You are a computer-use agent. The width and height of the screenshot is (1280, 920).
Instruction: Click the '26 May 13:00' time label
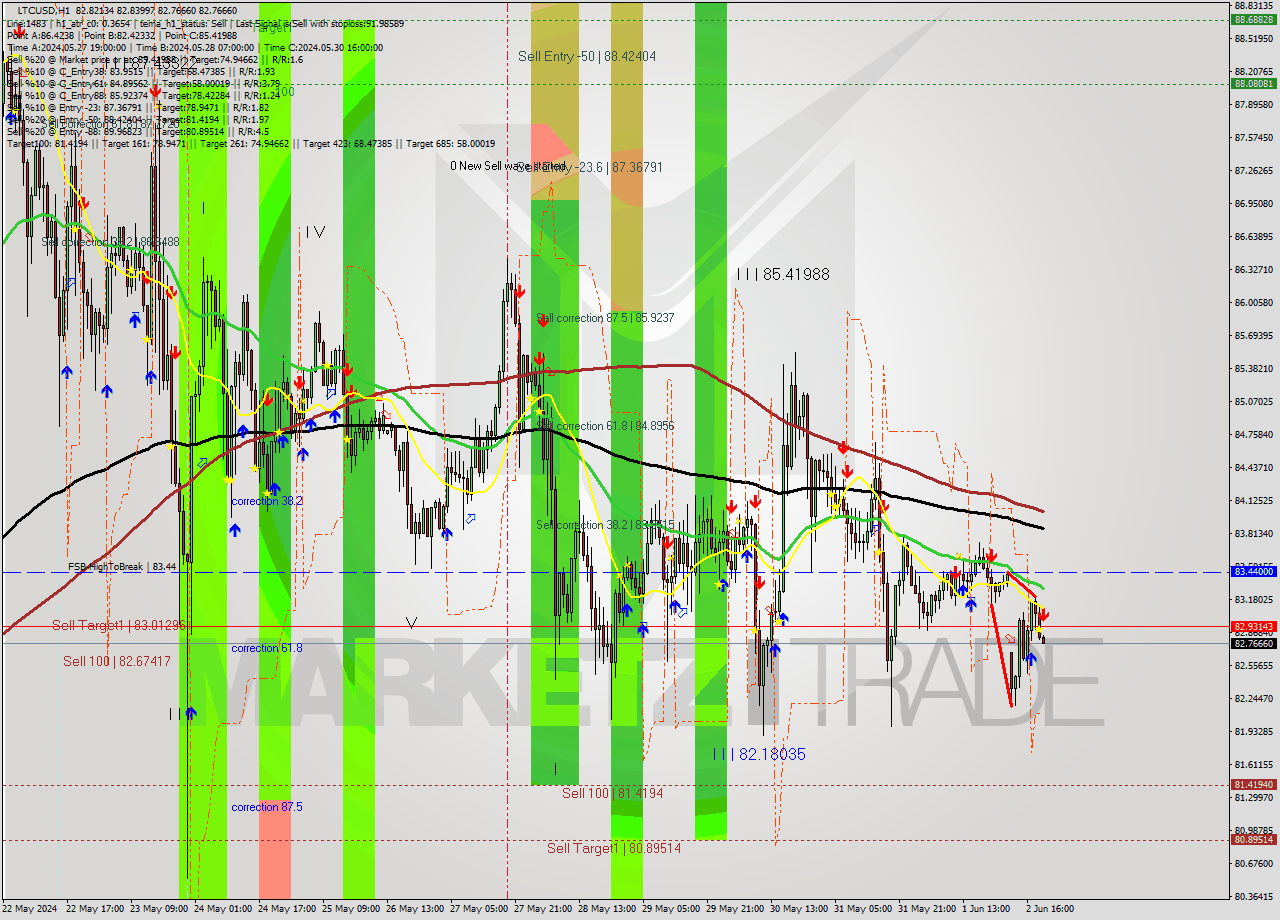point(414,909)
